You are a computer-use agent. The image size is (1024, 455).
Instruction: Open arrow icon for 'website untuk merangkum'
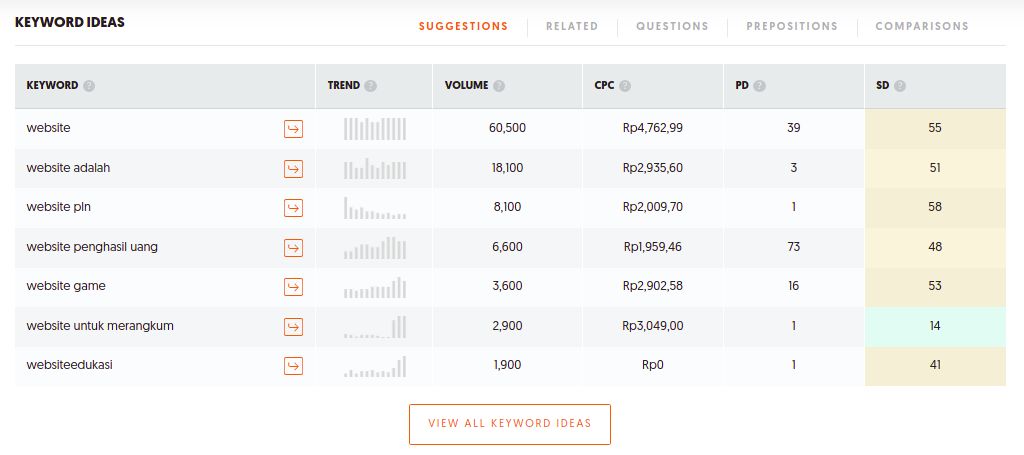[x=293, y=327]
